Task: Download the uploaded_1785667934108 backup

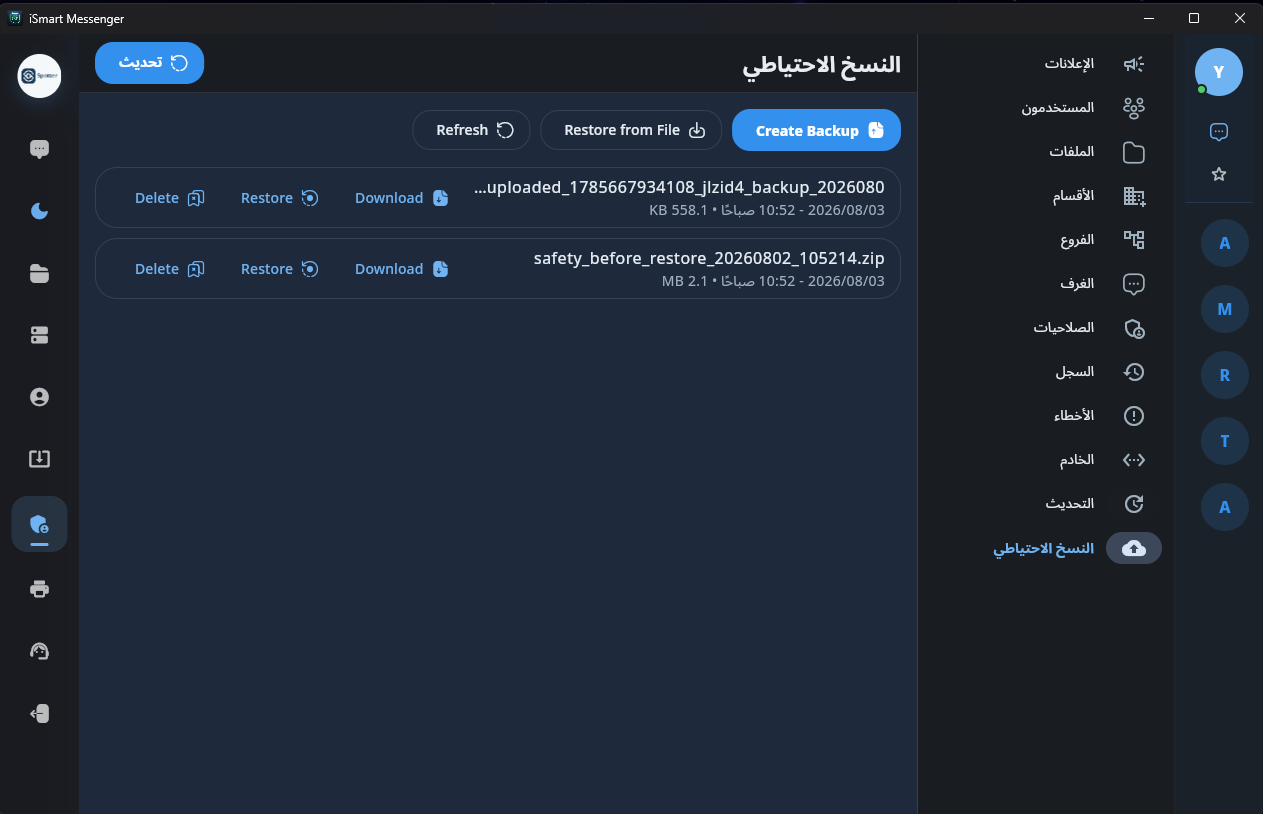Action: click(402, 198)
